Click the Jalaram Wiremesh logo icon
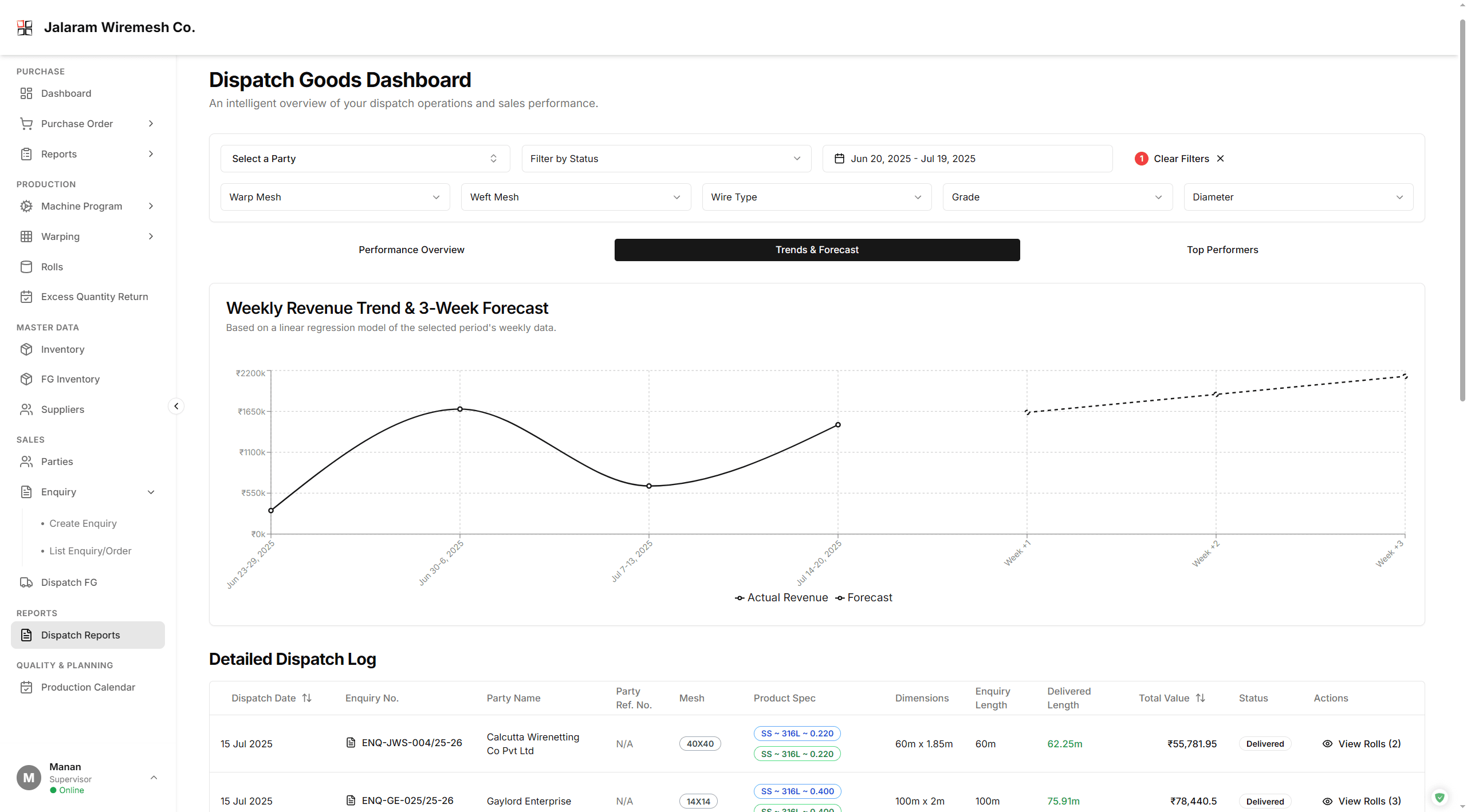The image size is (1467, 812). pyautogui.click(x=25, y=27)
